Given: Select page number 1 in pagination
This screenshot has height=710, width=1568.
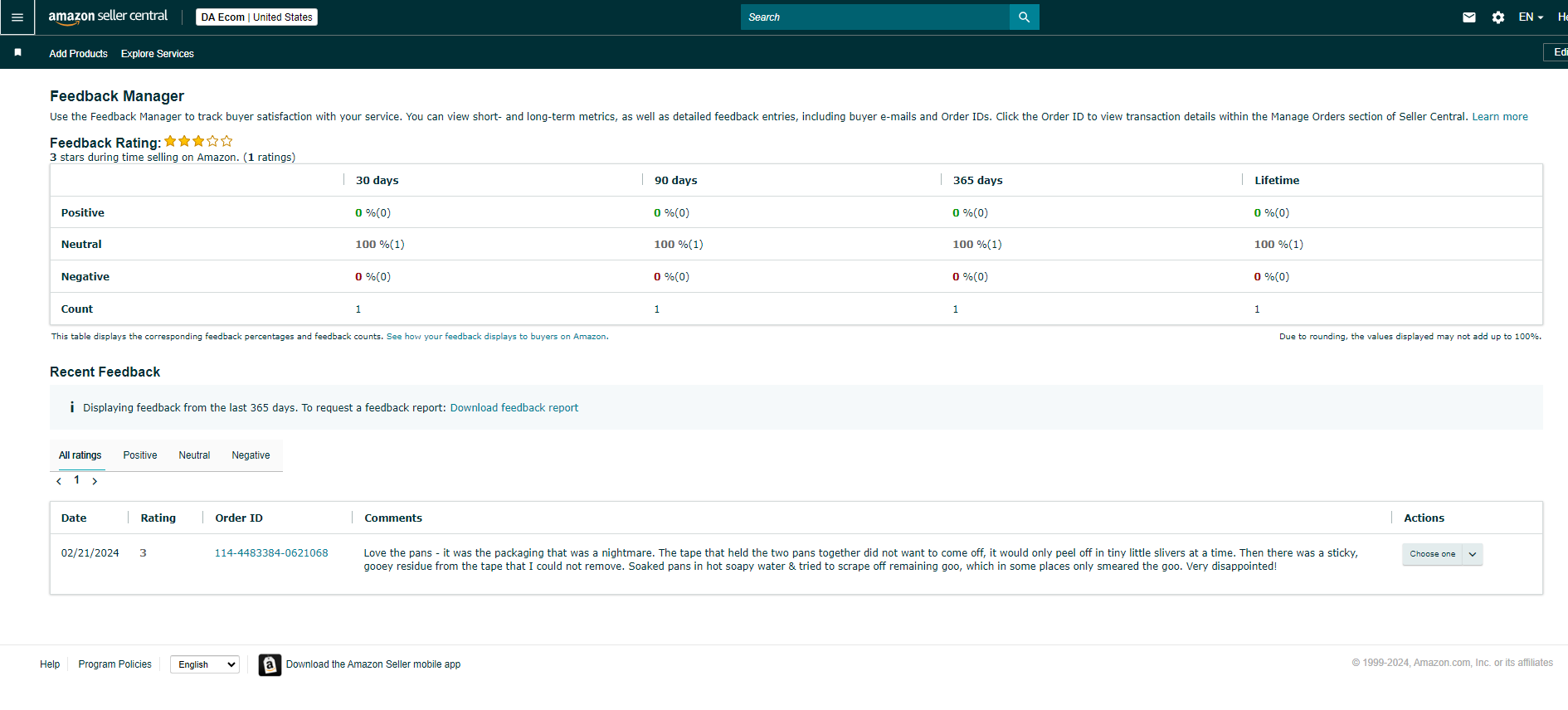Looking at the screenshot, I should (77, 480).
